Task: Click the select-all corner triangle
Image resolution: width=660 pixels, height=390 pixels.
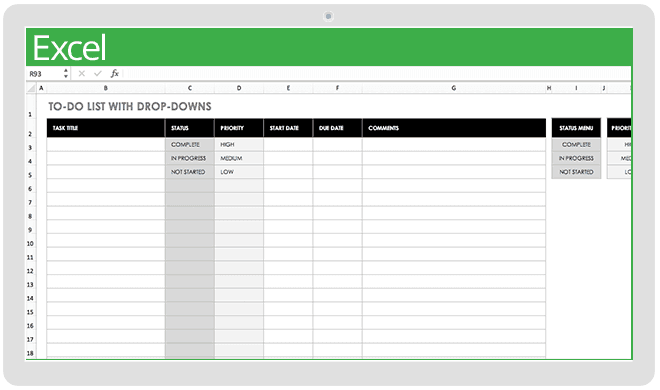Action: pyautogui.click(x=31, y=88)
